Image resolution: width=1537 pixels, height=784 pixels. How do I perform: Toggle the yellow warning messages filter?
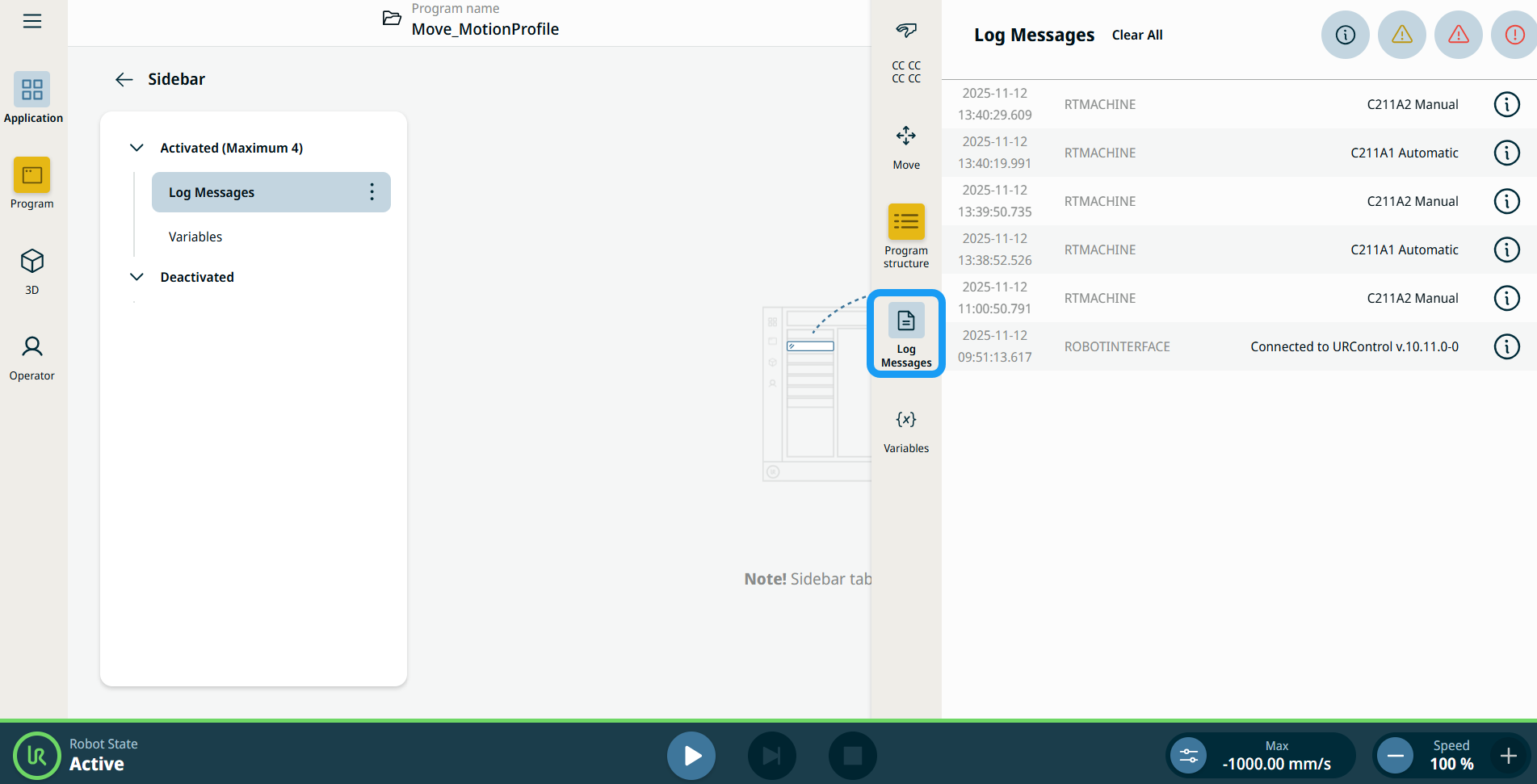pyautogui.click(x=1401, y=35)
